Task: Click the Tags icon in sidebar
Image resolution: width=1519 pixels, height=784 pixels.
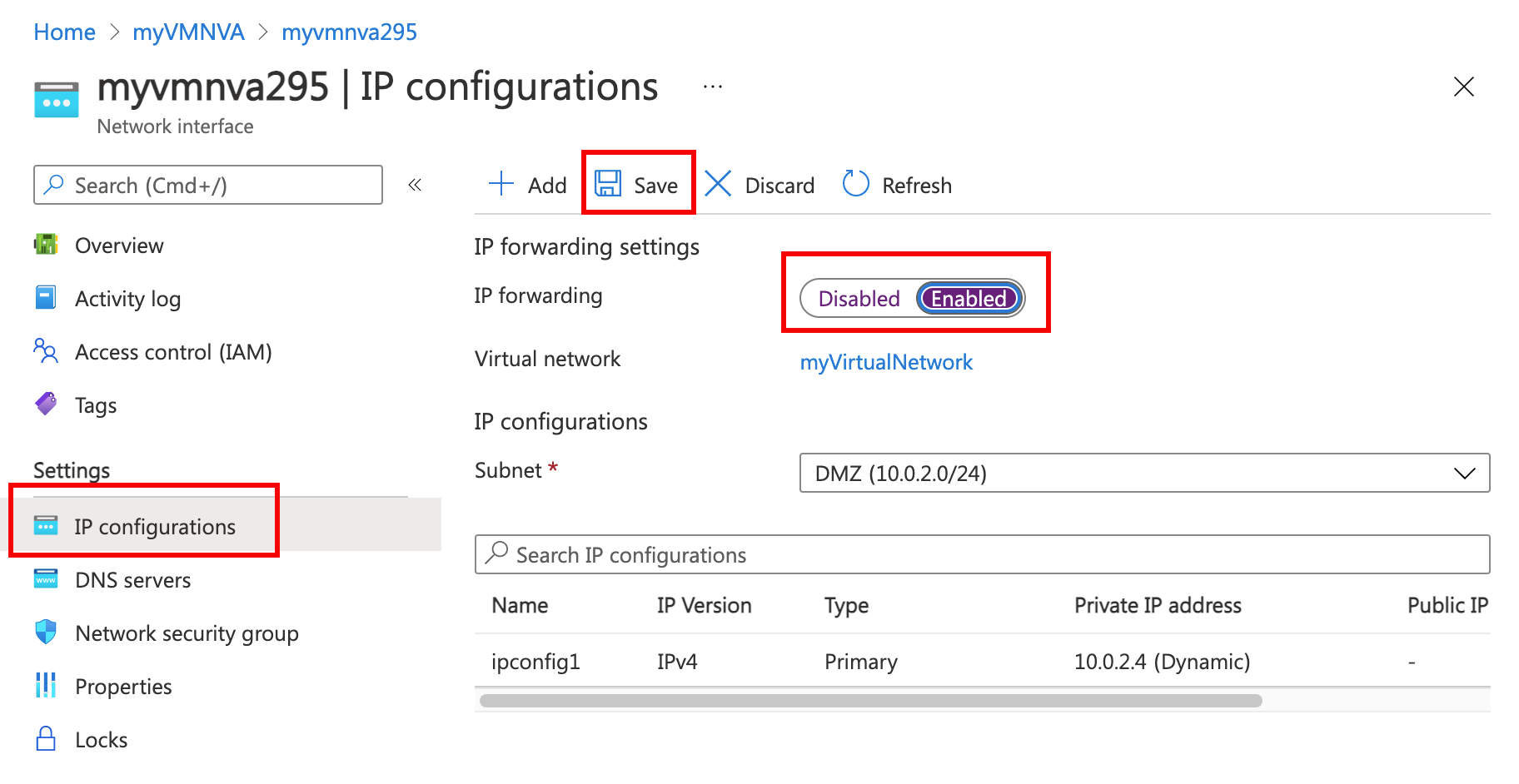Action: pyautogui.click(x=46, y=404)
